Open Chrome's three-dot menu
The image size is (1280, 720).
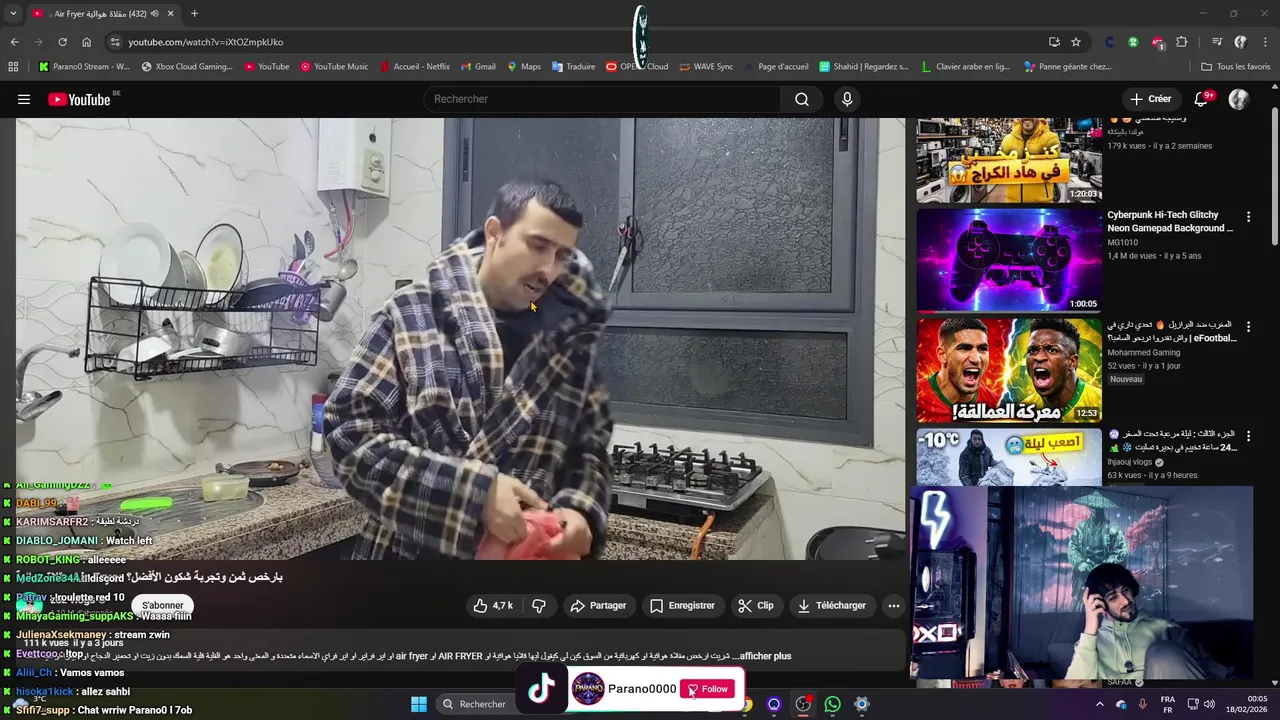click(1265, 42)
